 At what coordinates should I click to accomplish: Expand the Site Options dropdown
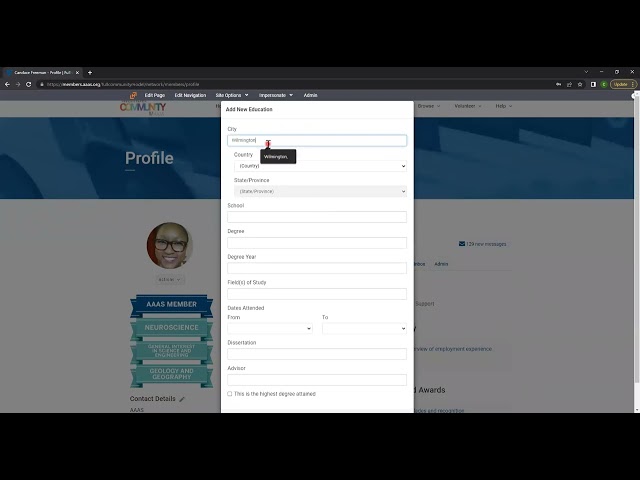(232, 95)
